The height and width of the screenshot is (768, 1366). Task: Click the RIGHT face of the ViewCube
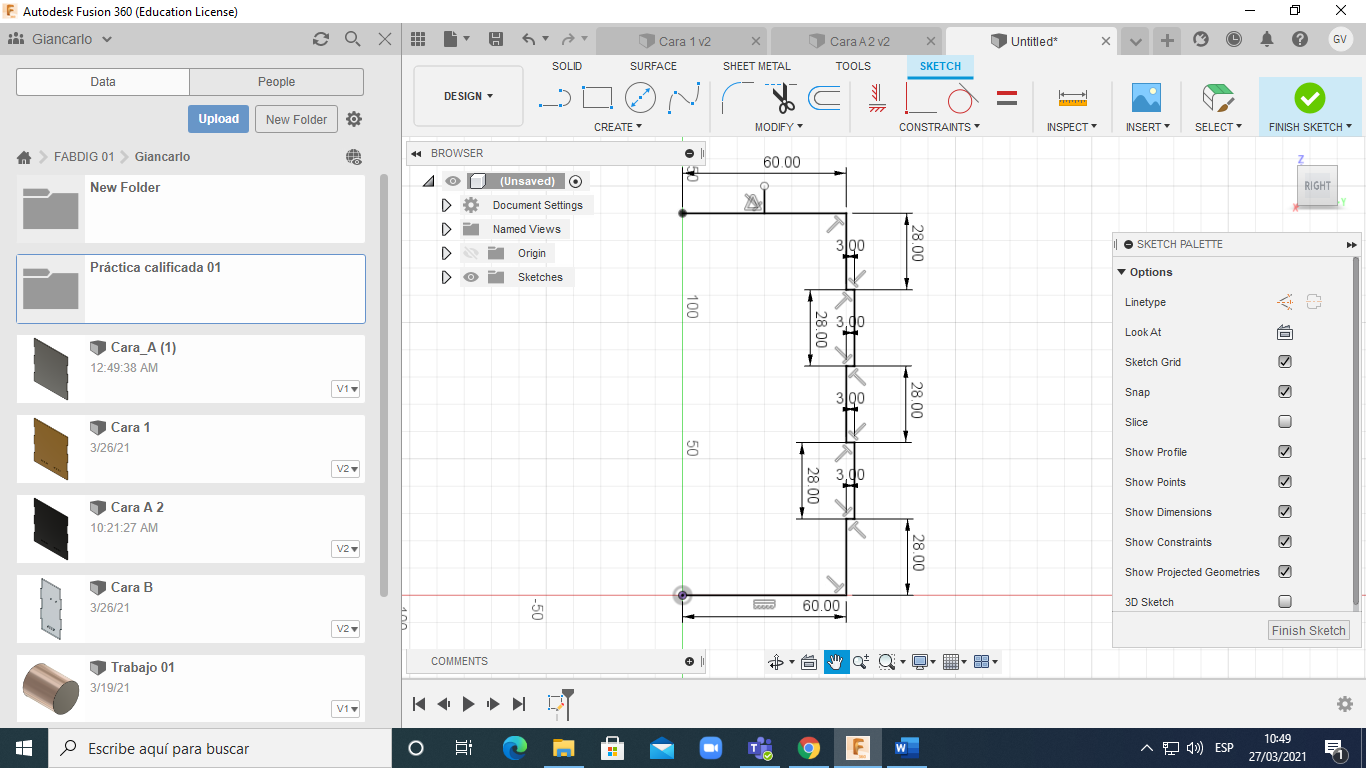pos(1317,185)
